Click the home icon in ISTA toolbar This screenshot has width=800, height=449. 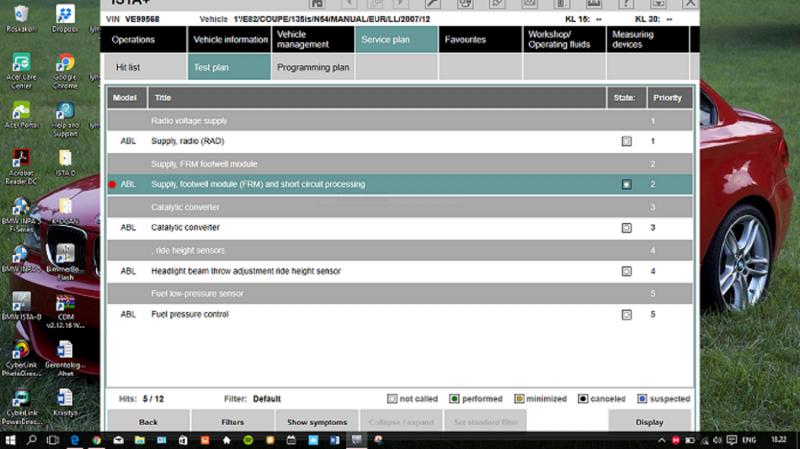pos(317,4)
